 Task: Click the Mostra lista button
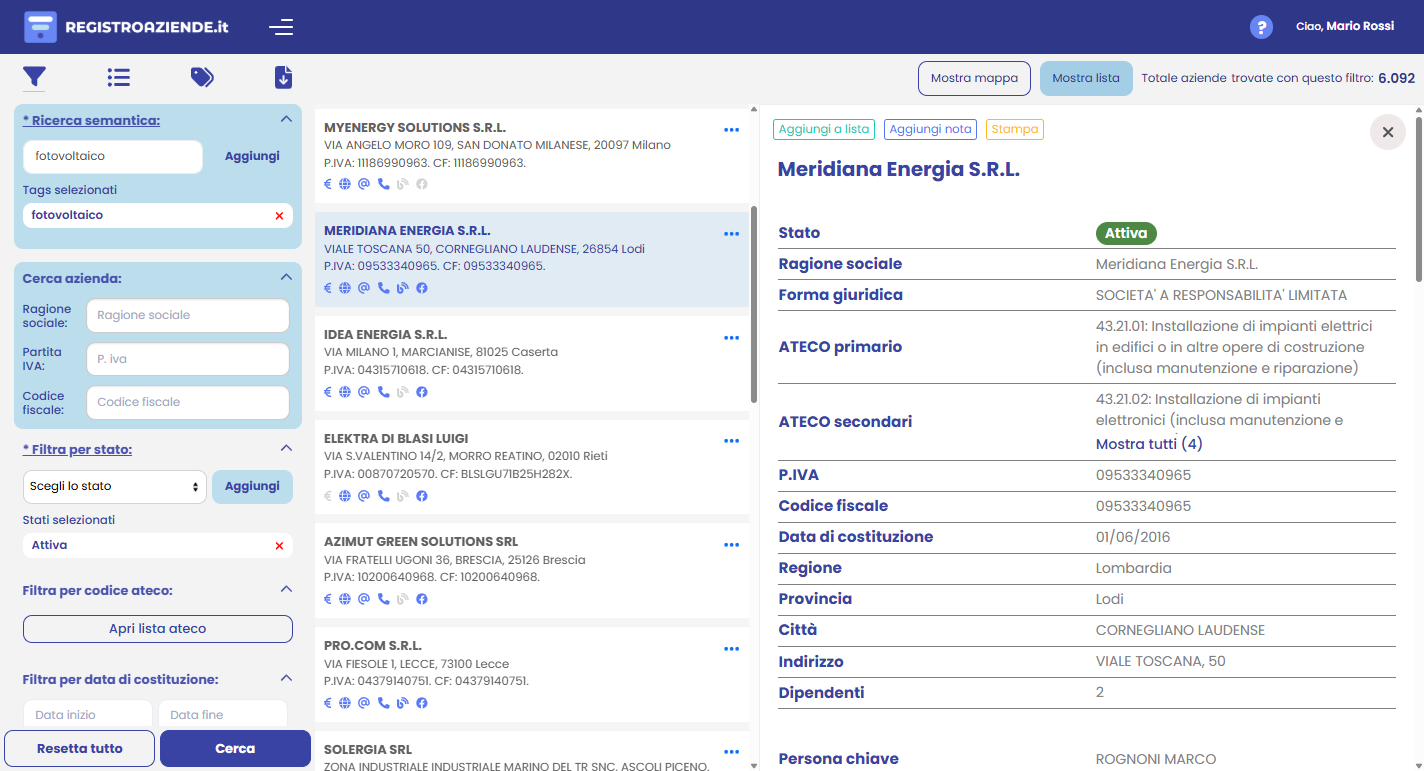pyautogui.click(x=1086, y=78)
